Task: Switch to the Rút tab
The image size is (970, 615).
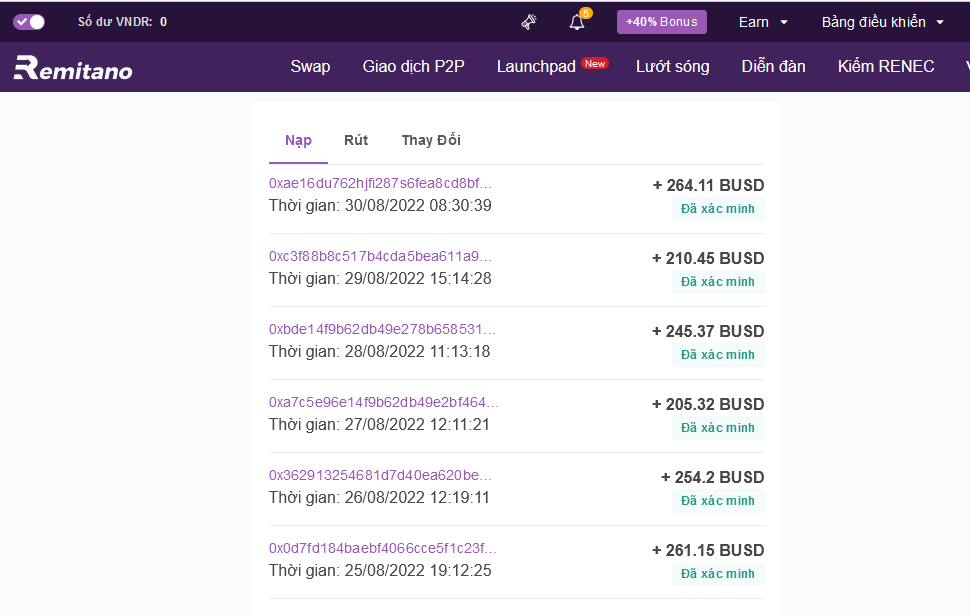Action: [356, 140]
